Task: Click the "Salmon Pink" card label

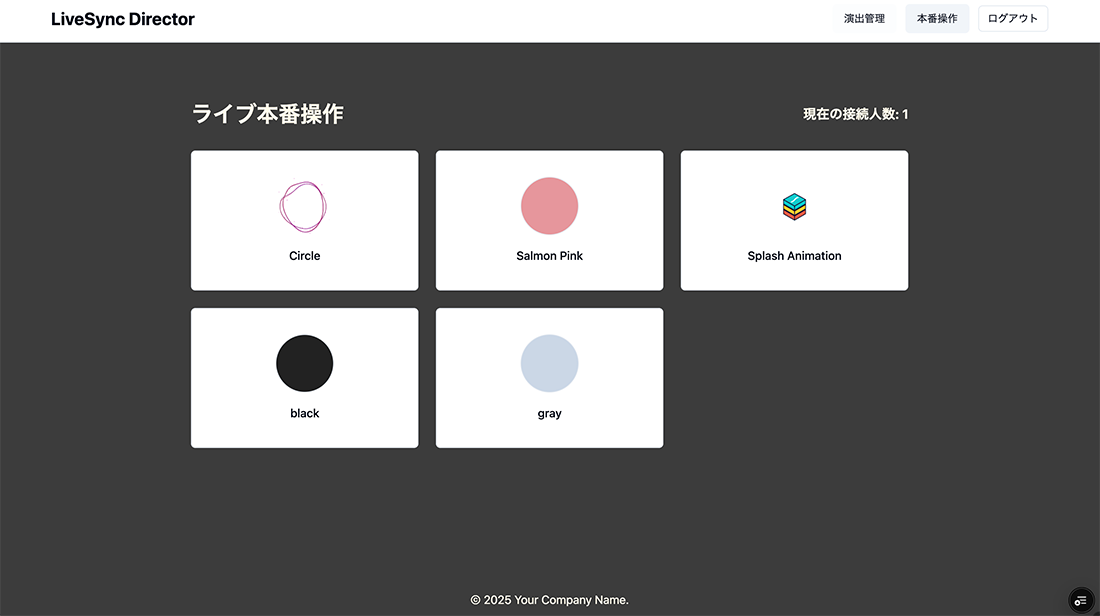Action: [x=549, y=256]
